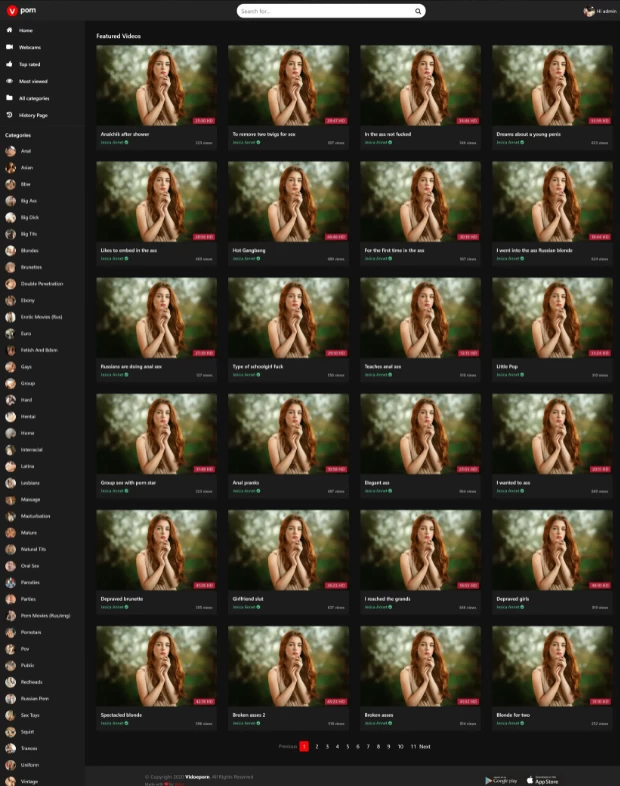Image resolution: width=620 pixels, height=786 pixels.
Task: Click the Mature category avatar icon
Action: point(11,533)
